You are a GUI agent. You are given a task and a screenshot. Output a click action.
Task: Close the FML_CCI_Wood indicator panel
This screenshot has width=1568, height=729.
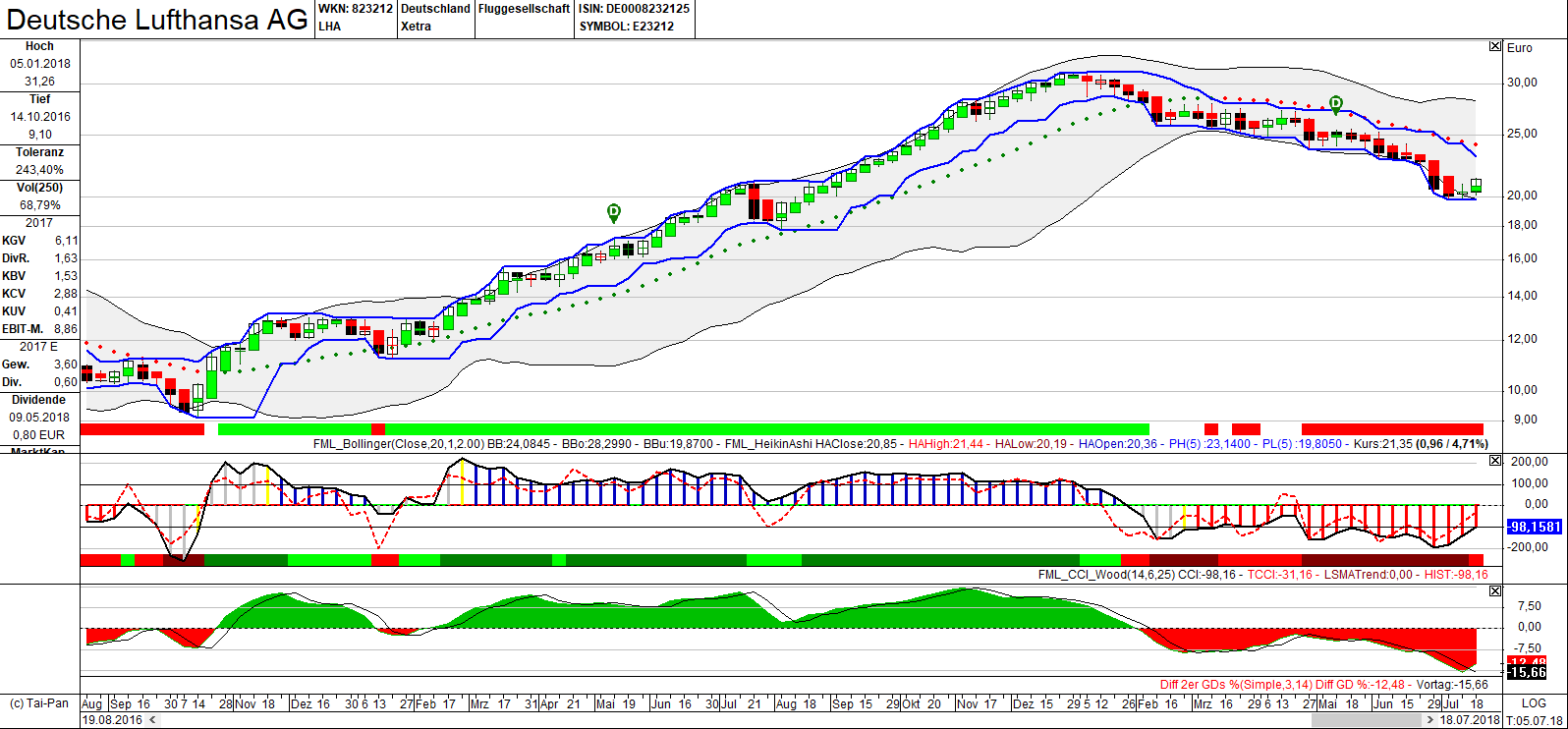pyautogui.click(x=1495, y=461)
